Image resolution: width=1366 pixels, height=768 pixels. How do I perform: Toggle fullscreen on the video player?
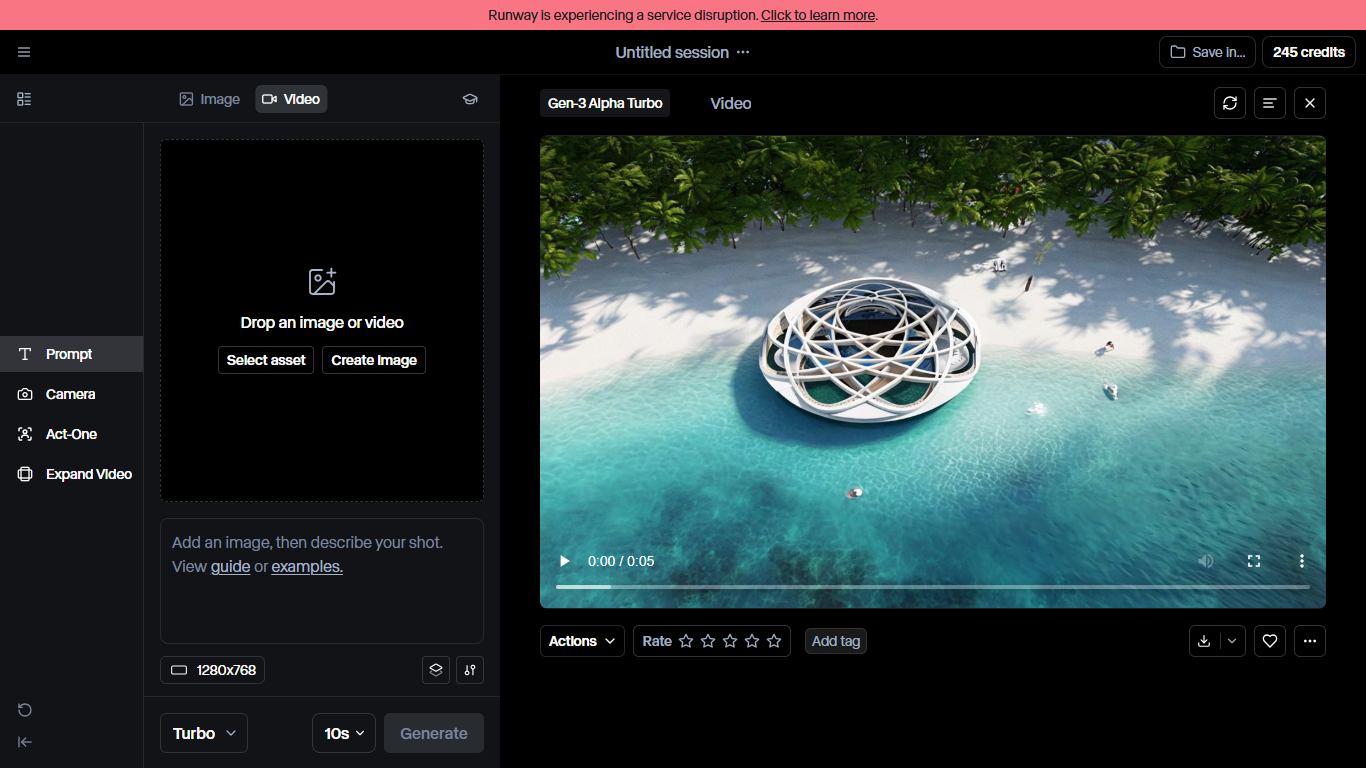[1254, 561]
